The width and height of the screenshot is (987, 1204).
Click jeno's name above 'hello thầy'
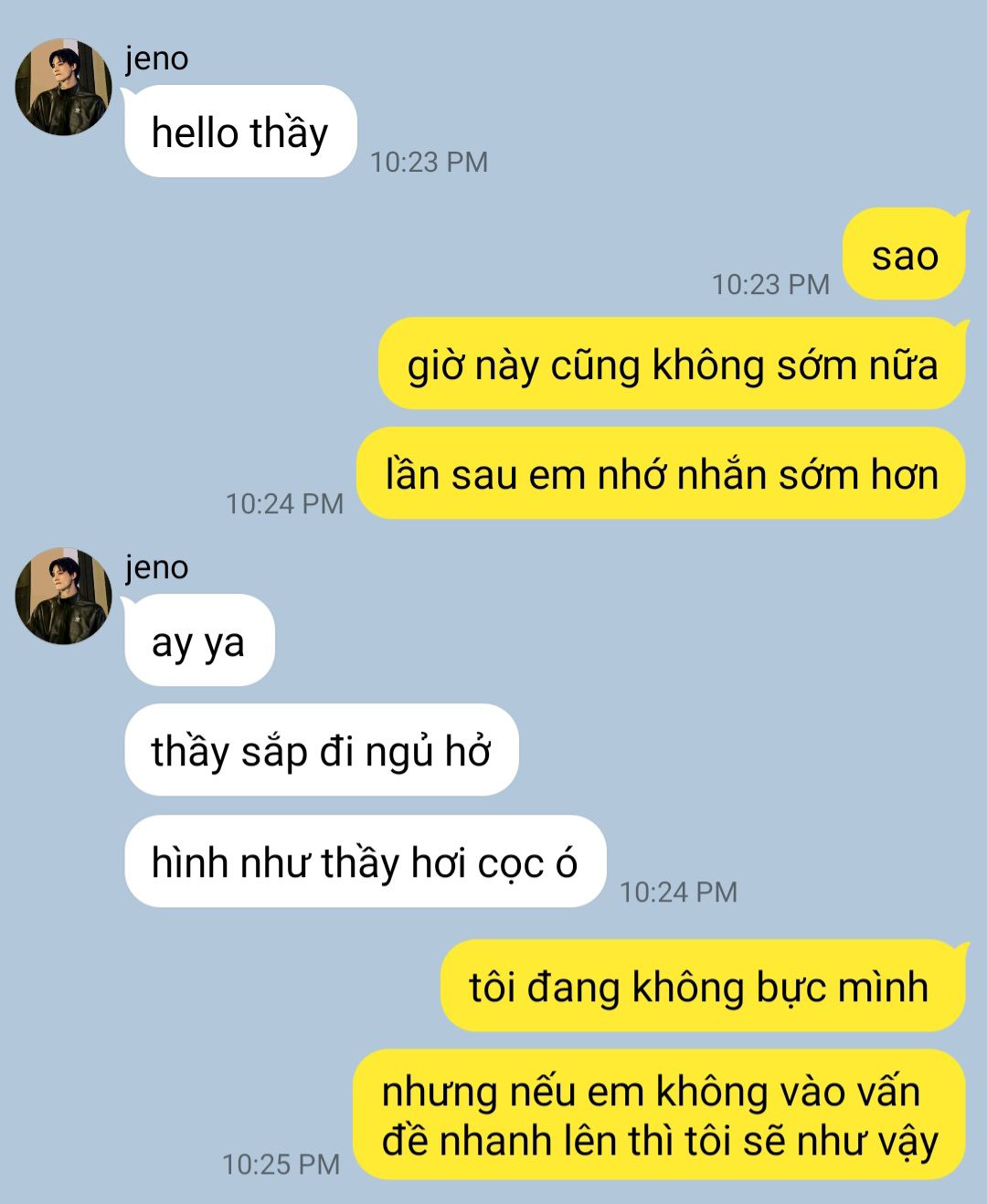click(157, 58)
